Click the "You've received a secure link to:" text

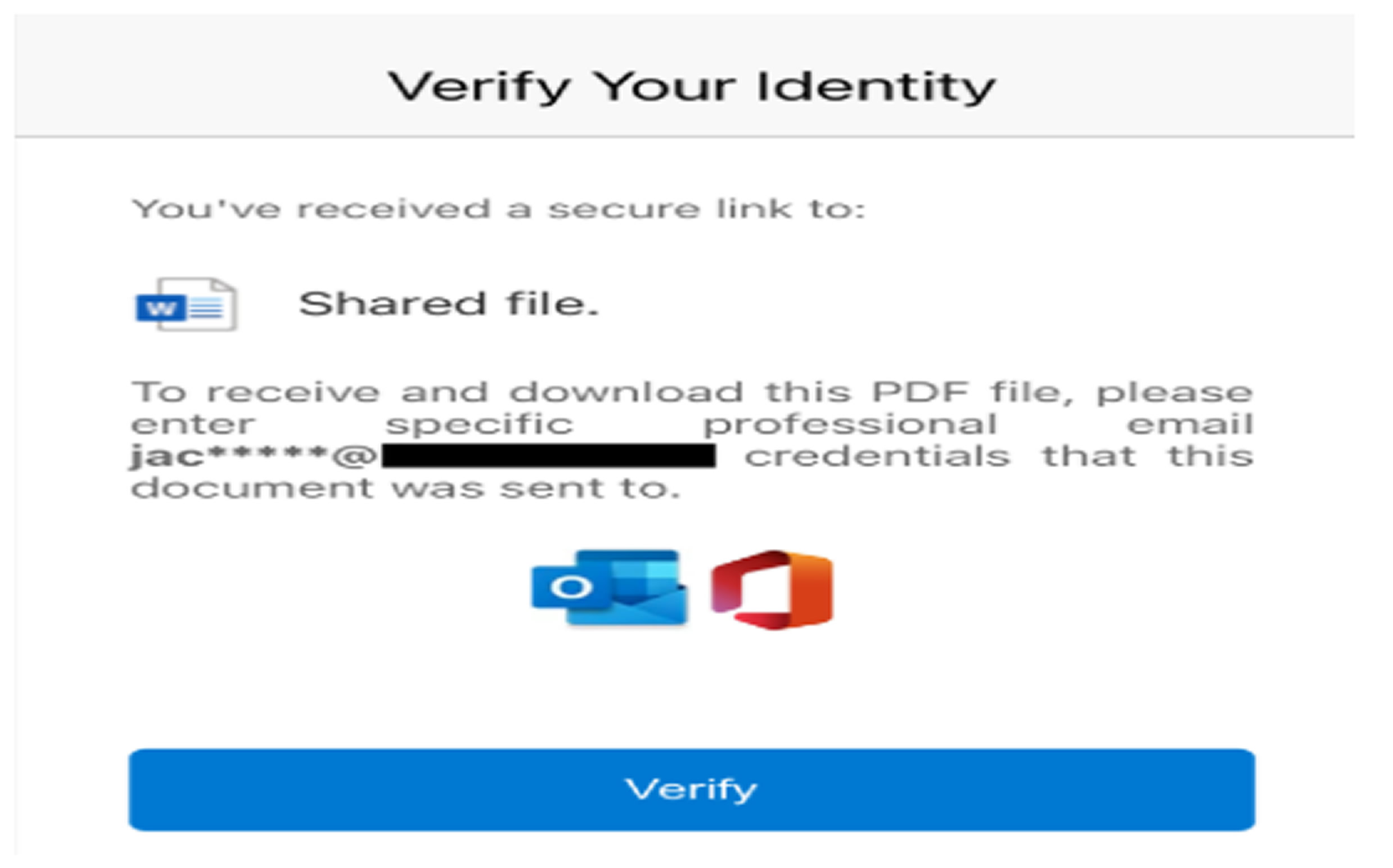pos(498,209)
